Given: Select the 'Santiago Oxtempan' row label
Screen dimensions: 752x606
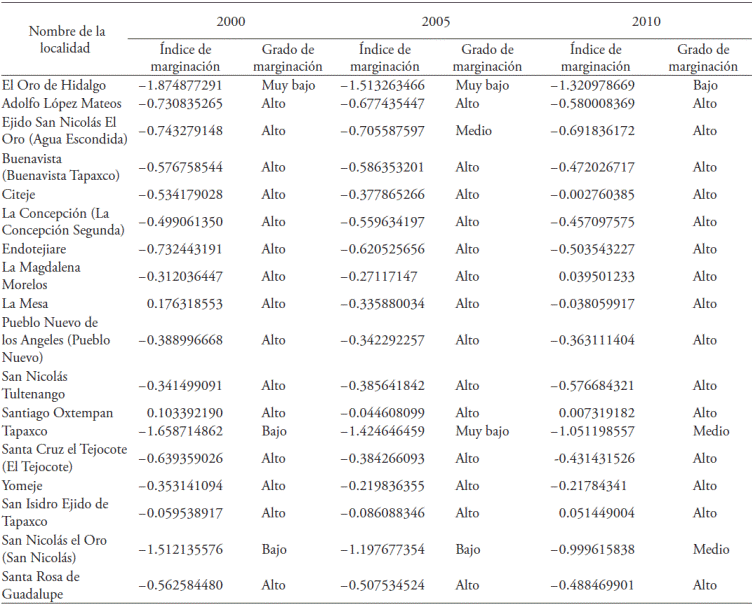Looking at the screenshot, I should click(x=57, y=413).
